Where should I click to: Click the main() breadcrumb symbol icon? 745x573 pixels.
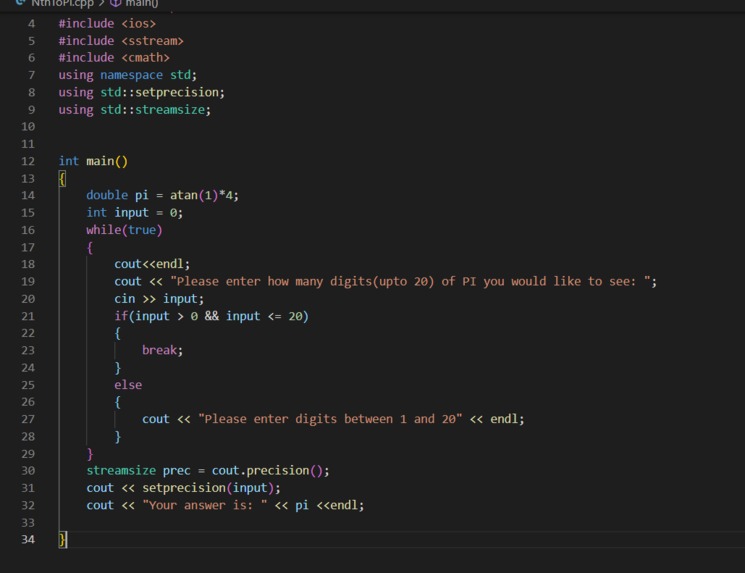pos(115,3)
